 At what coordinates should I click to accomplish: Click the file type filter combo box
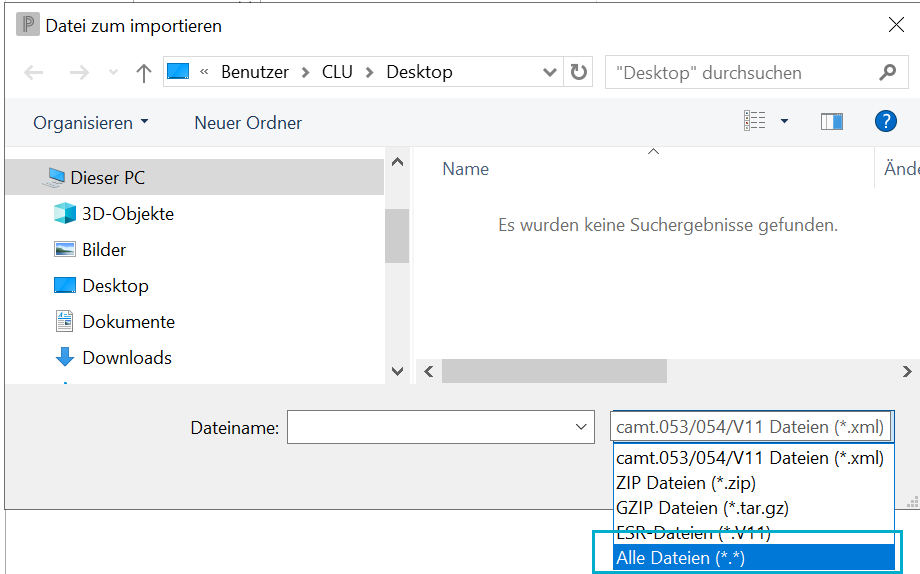(752, 427)
